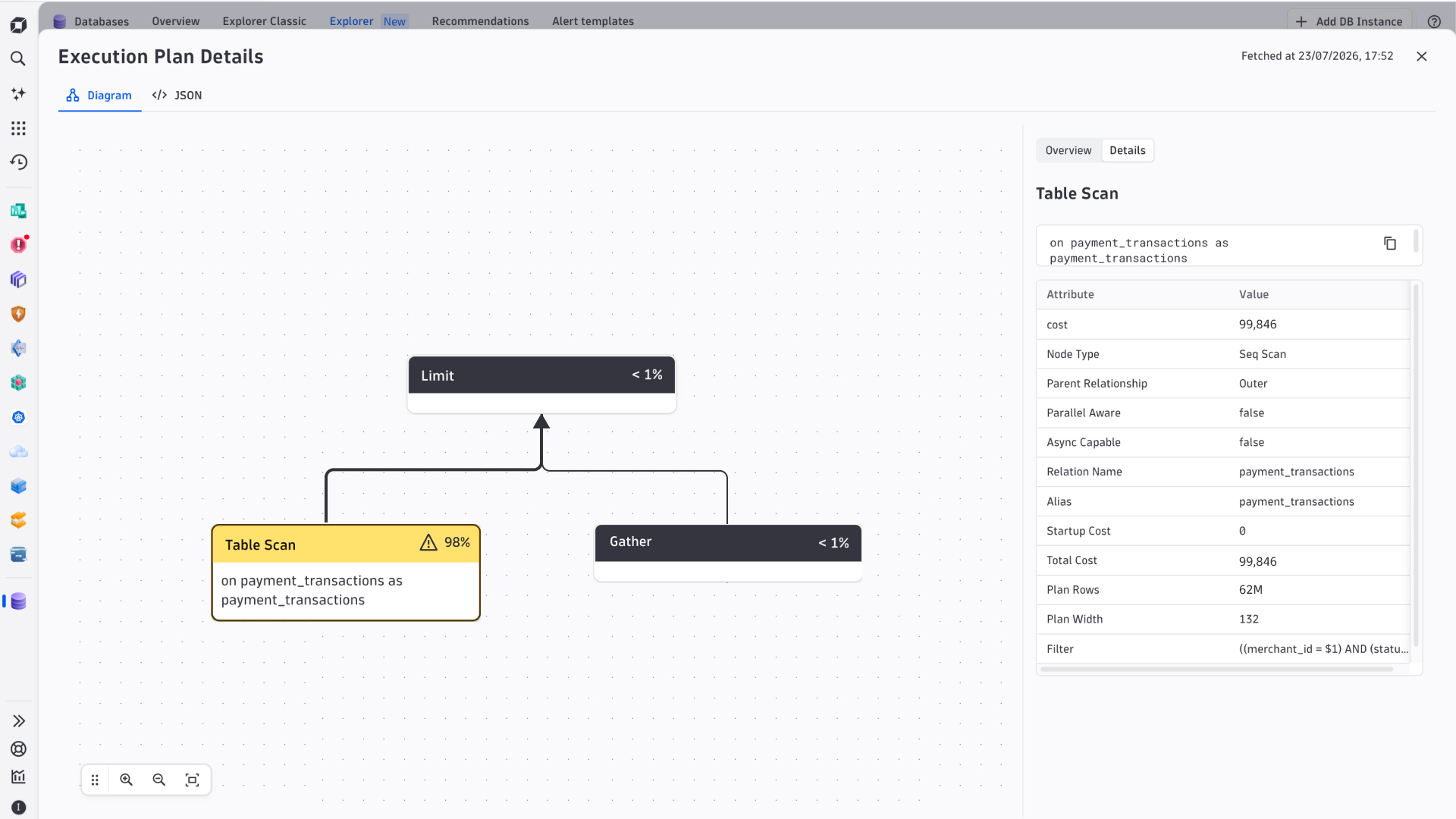Click the diagram toolbar drag handle
The height and width of the screenshot is (819, 1456).
click(95, 780)
